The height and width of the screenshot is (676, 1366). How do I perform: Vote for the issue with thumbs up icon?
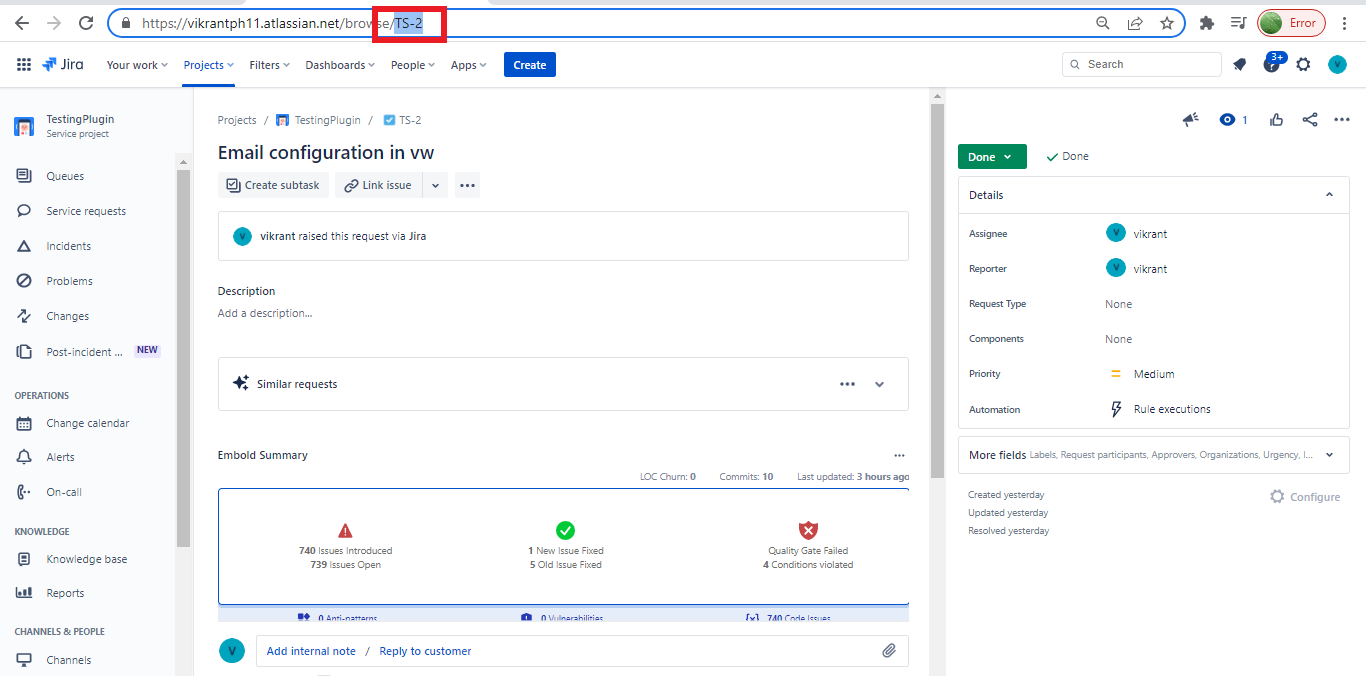pos(1276,119)
